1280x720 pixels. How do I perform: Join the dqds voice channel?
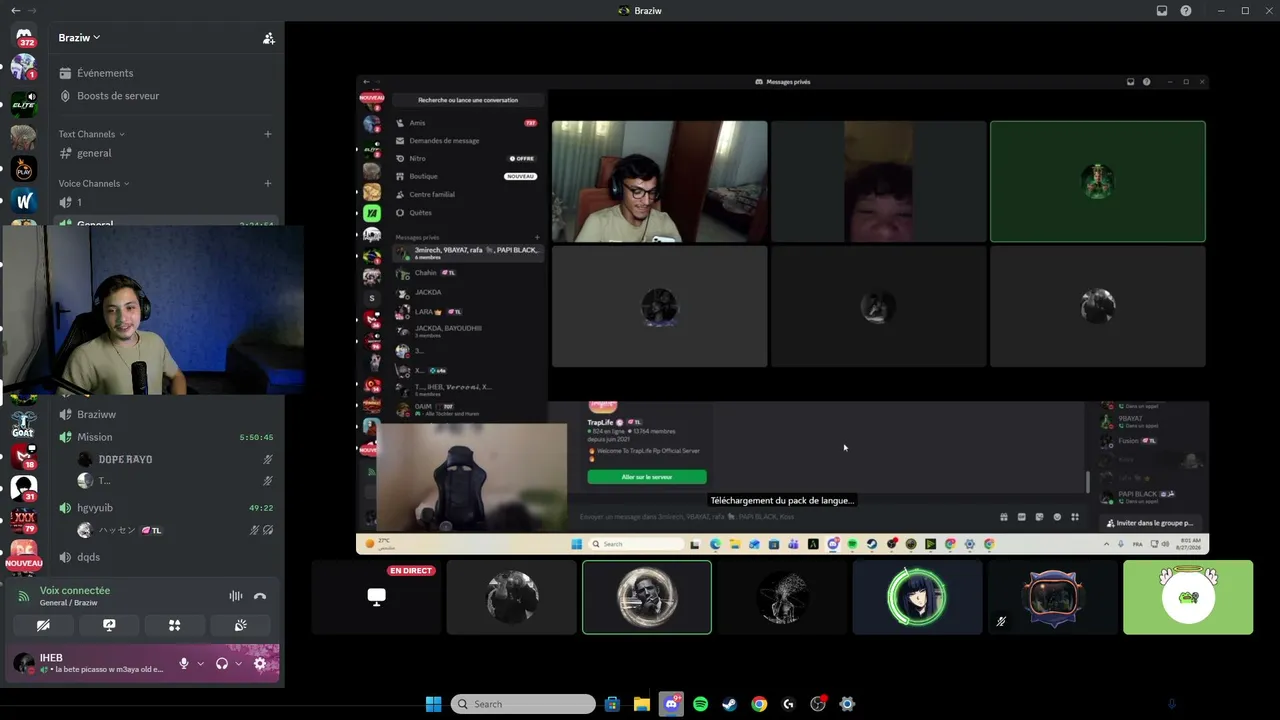click(x=166, y=557)
